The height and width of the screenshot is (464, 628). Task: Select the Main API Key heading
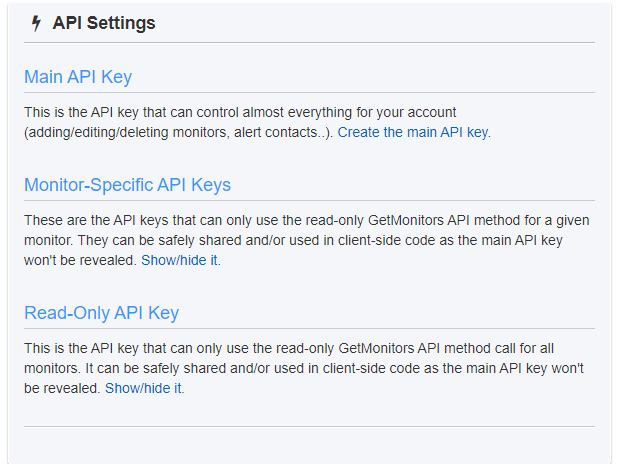click(x=78, y=77)
